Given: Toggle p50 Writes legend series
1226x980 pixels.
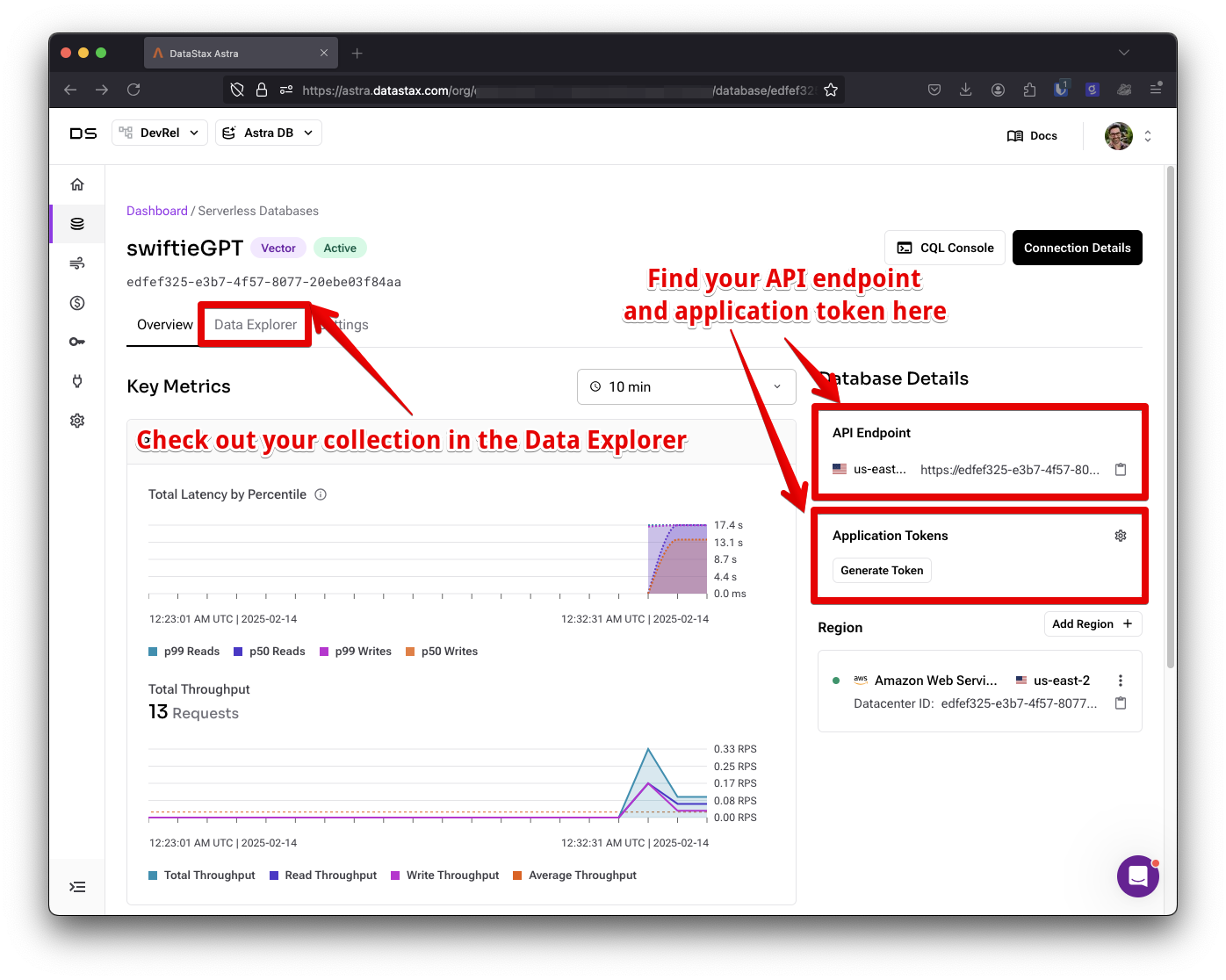Looking at the screenshot, I should click(442, 652).
